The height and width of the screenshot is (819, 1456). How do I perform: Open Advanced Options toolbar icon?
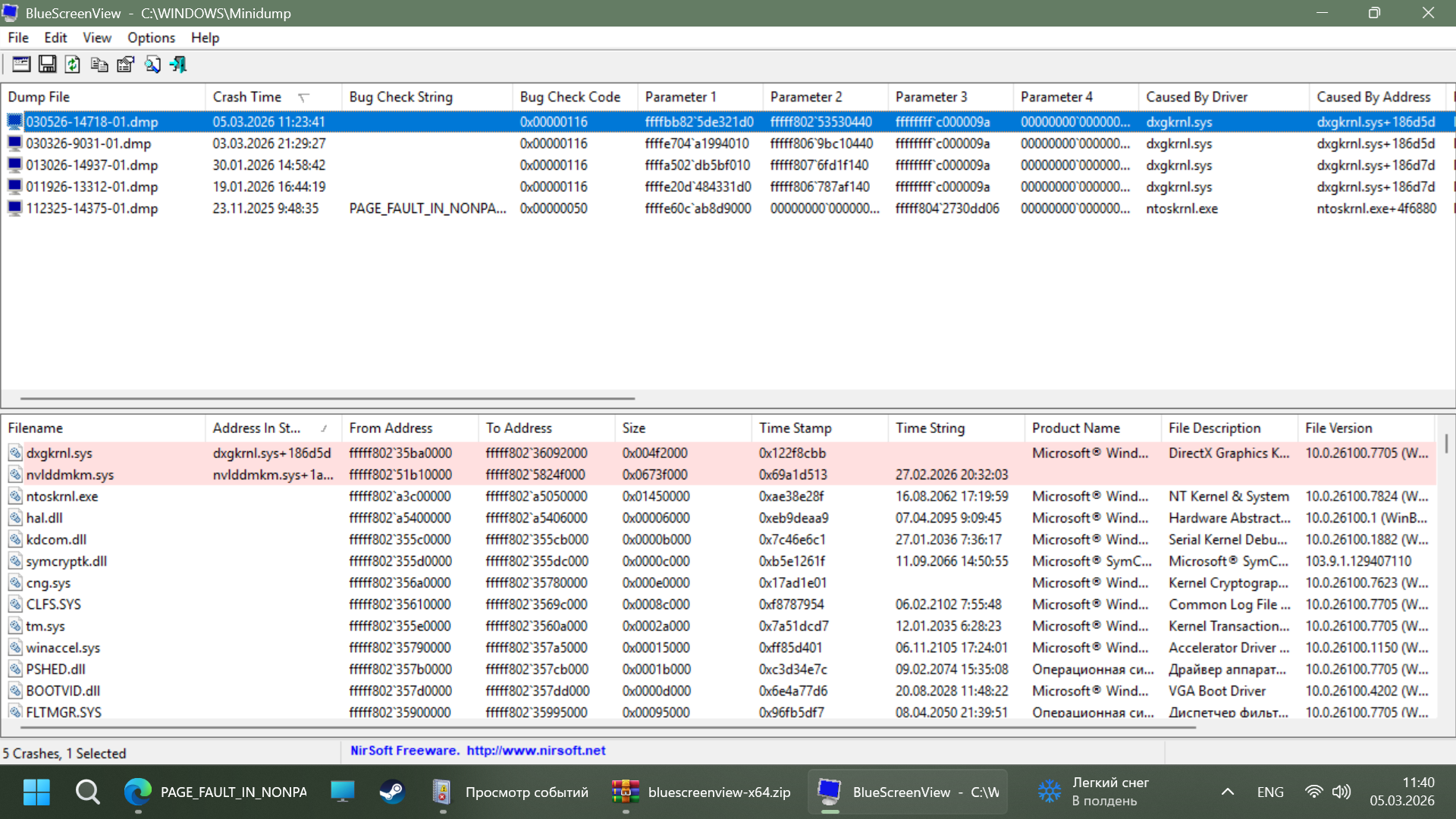pos(21,64)
